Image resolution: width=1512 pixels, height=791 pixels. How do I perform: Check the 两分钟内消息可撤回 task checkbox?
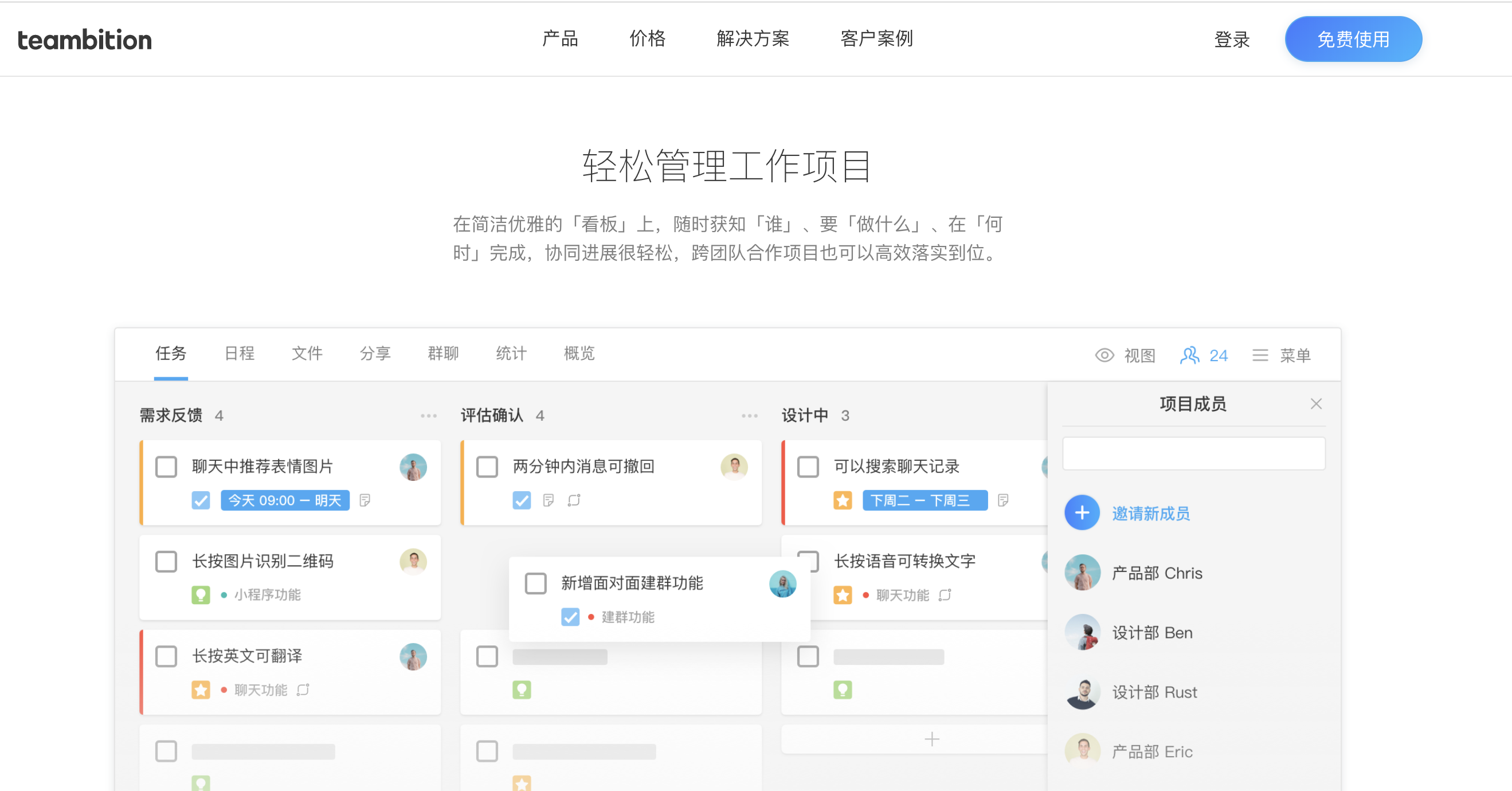[x=487, y=467]
